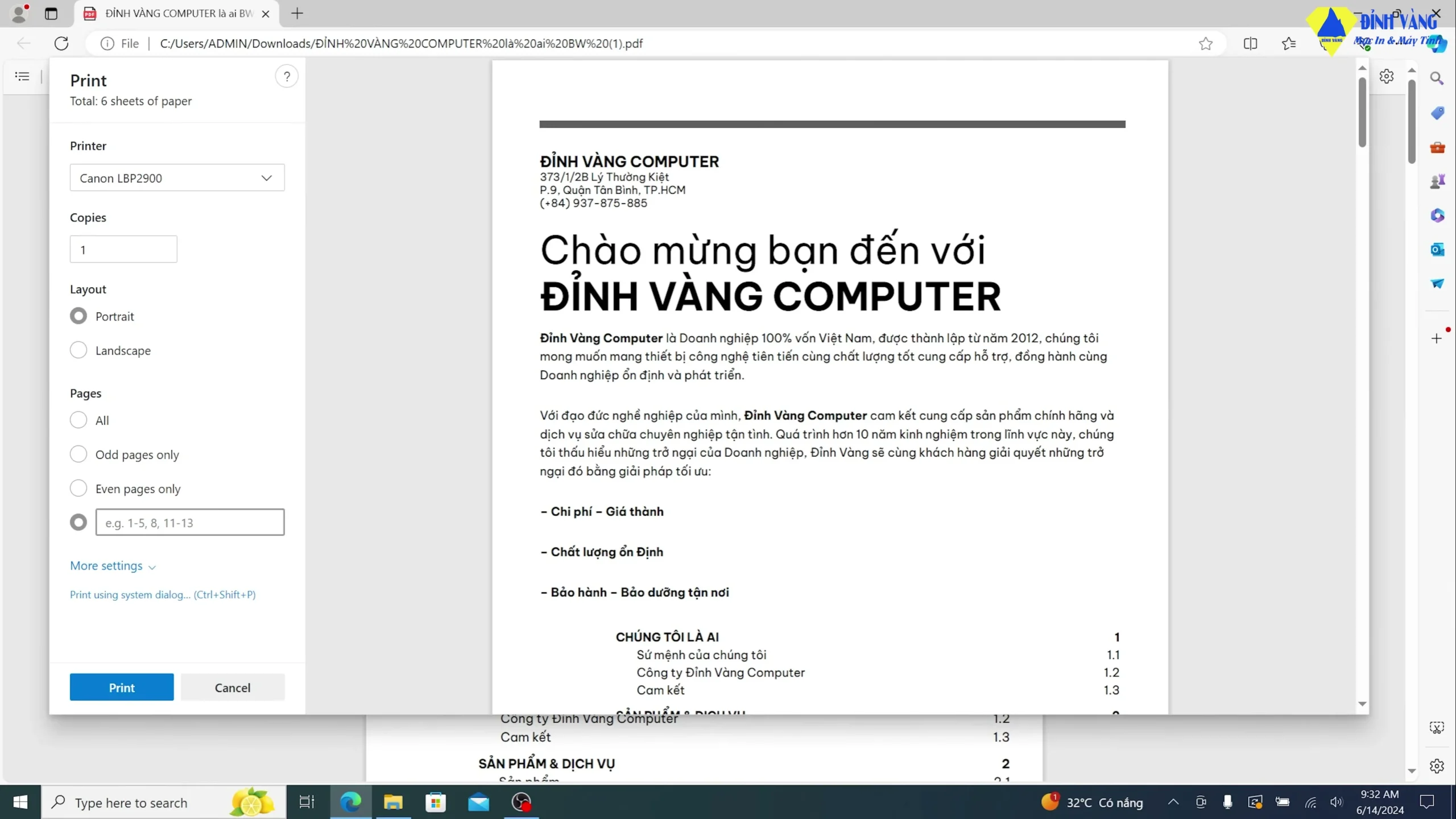This screenshot has height=819, width=1456.
Task: Open sidebar Tools briefcase icon
Action: point(1437,147)
